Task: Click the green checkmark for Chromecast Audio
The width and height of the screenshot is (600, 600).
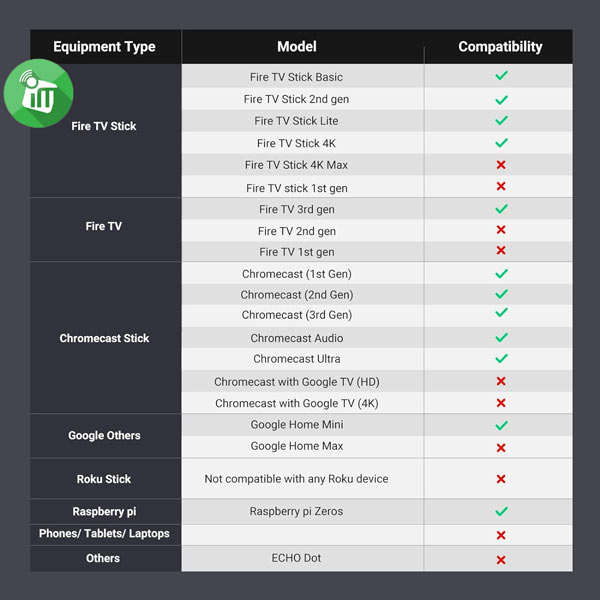Action: (501, 338)
